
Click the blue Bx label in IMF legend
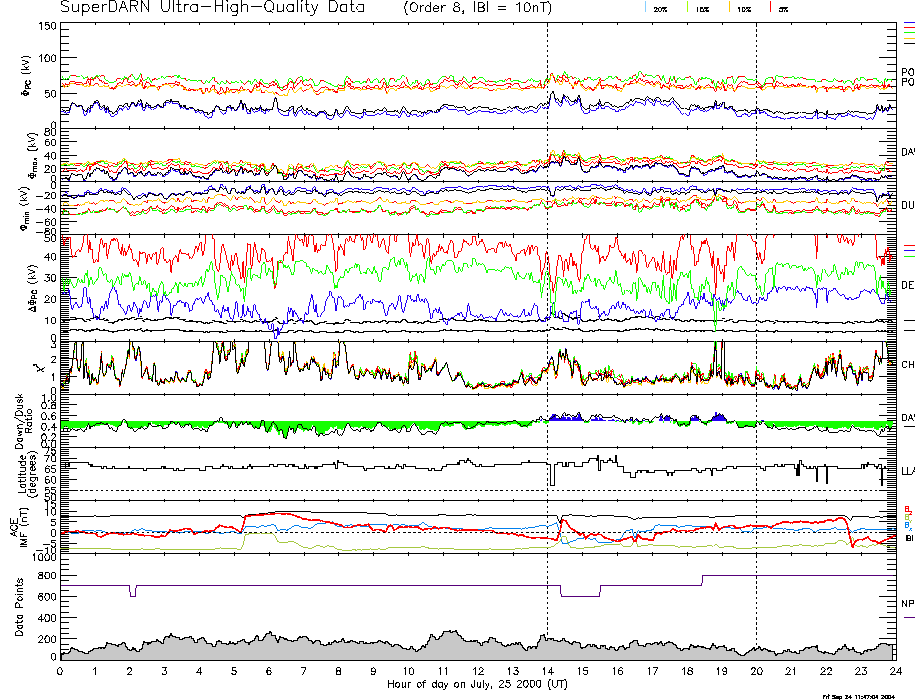coord(907,525)
